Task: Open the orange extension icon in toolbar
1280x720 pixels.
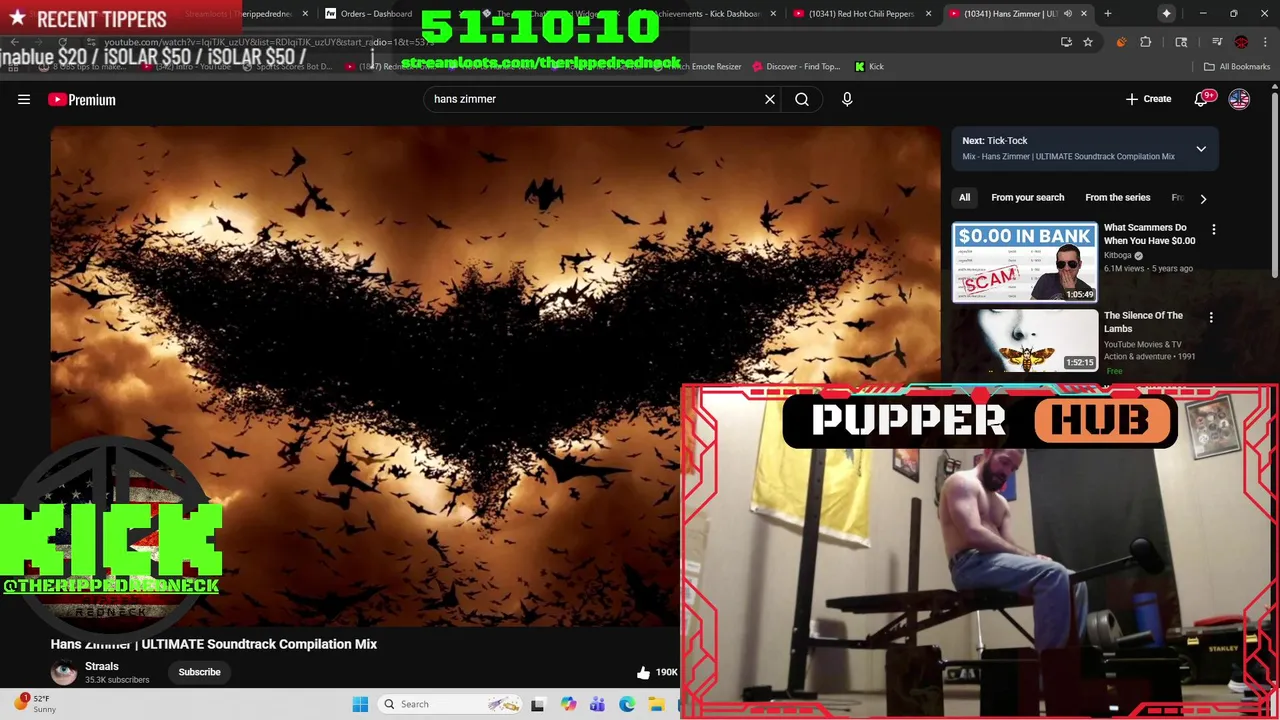Action: pos(1121,42)
